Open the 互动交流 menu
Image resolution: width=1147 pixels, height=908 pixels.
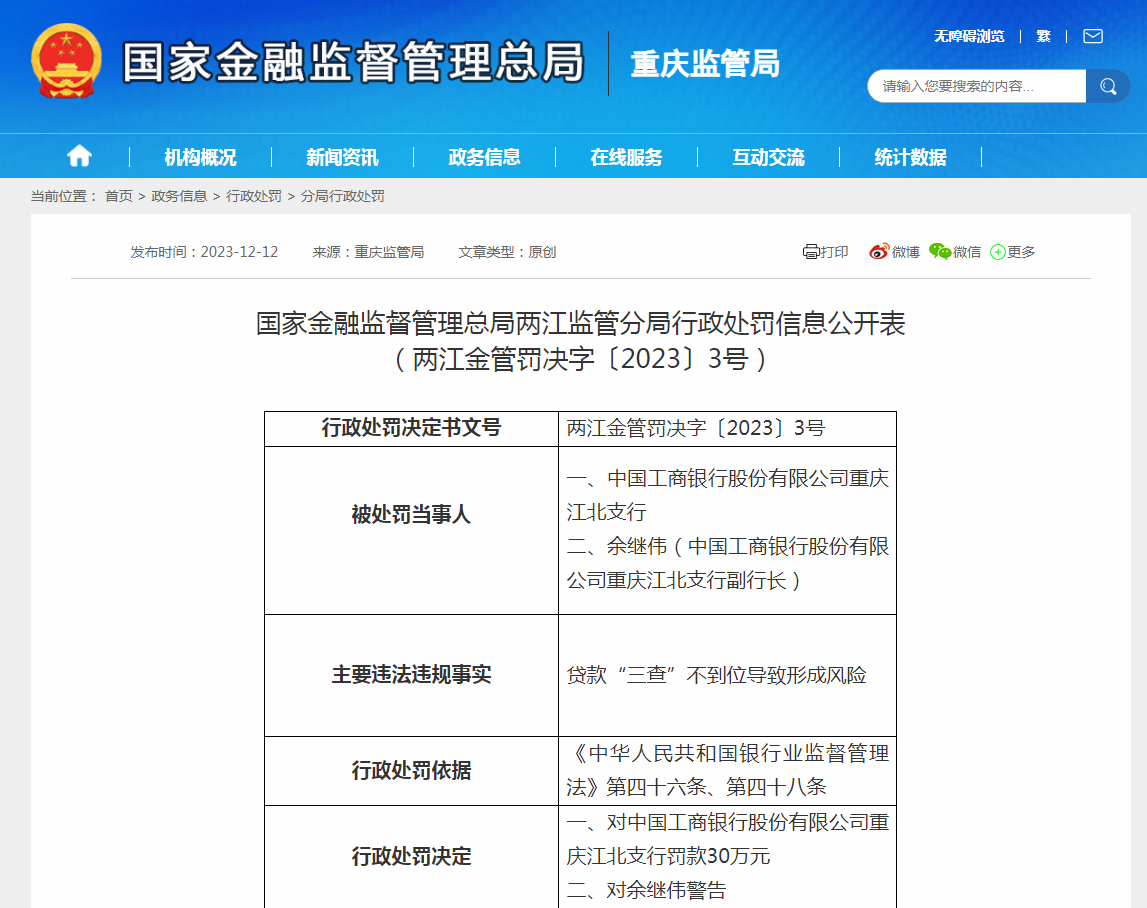coord(768,157)
